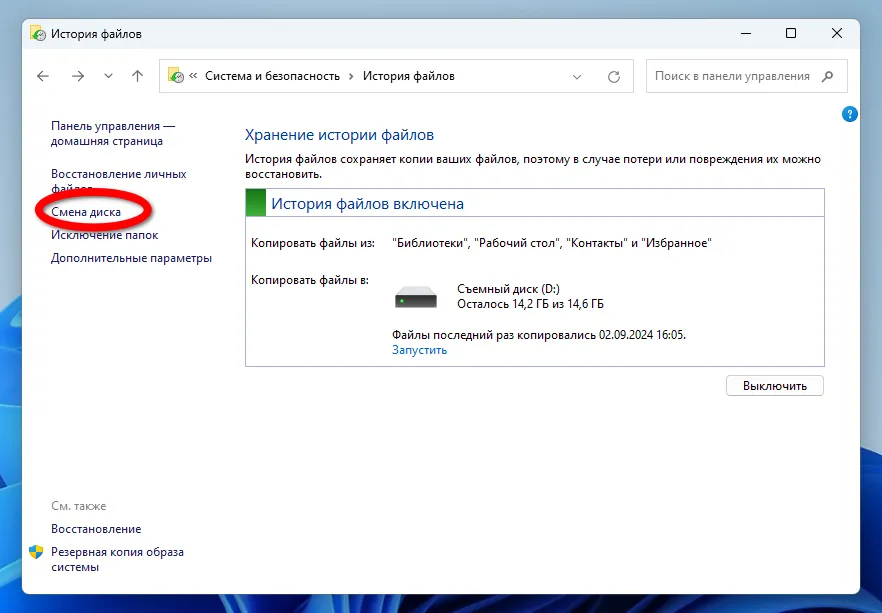Select Смена диска in sidebar
This screenshot has width=882, height=613.
pos(86,212)
